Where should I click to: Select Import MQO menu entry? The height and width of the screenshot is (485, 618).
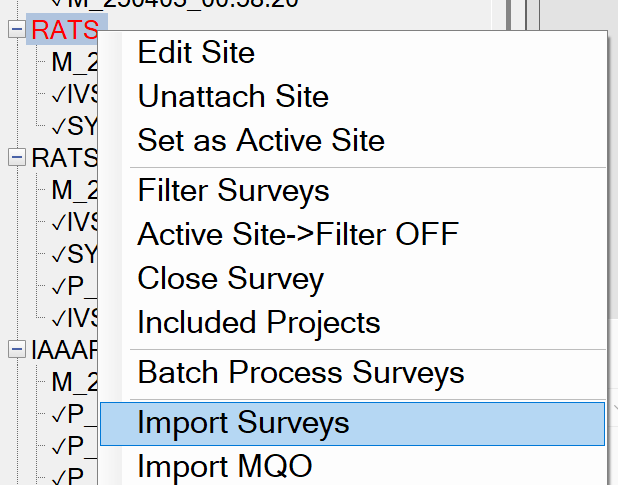coord(224,465)
